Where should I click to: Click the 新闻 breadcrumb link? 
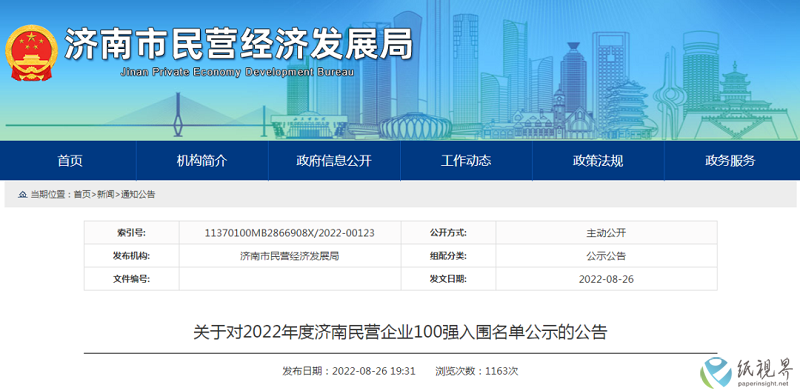coord(106,194)
